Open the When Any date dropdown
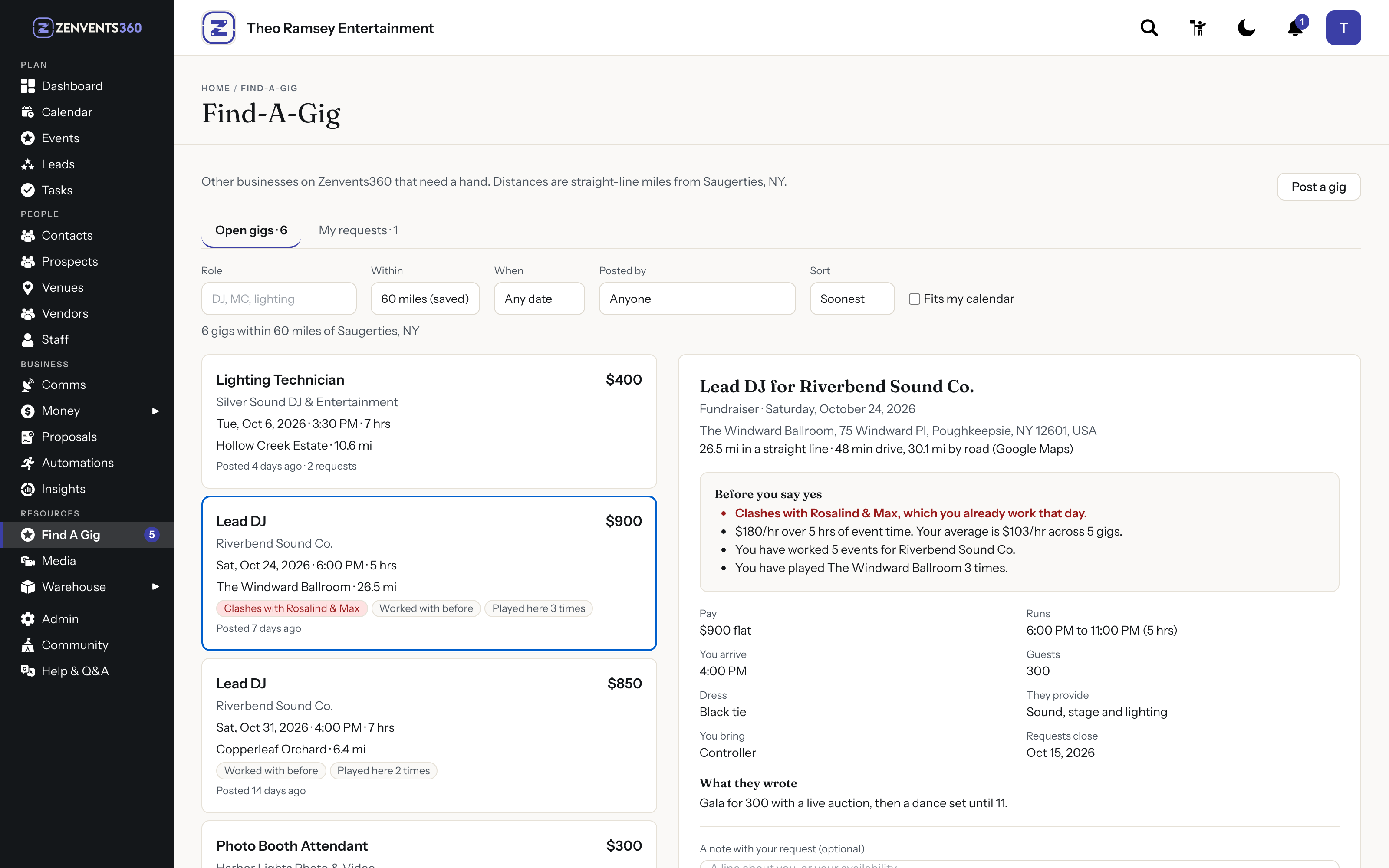The width and height of the screenshot is (1389, 868). click(540, 299)
